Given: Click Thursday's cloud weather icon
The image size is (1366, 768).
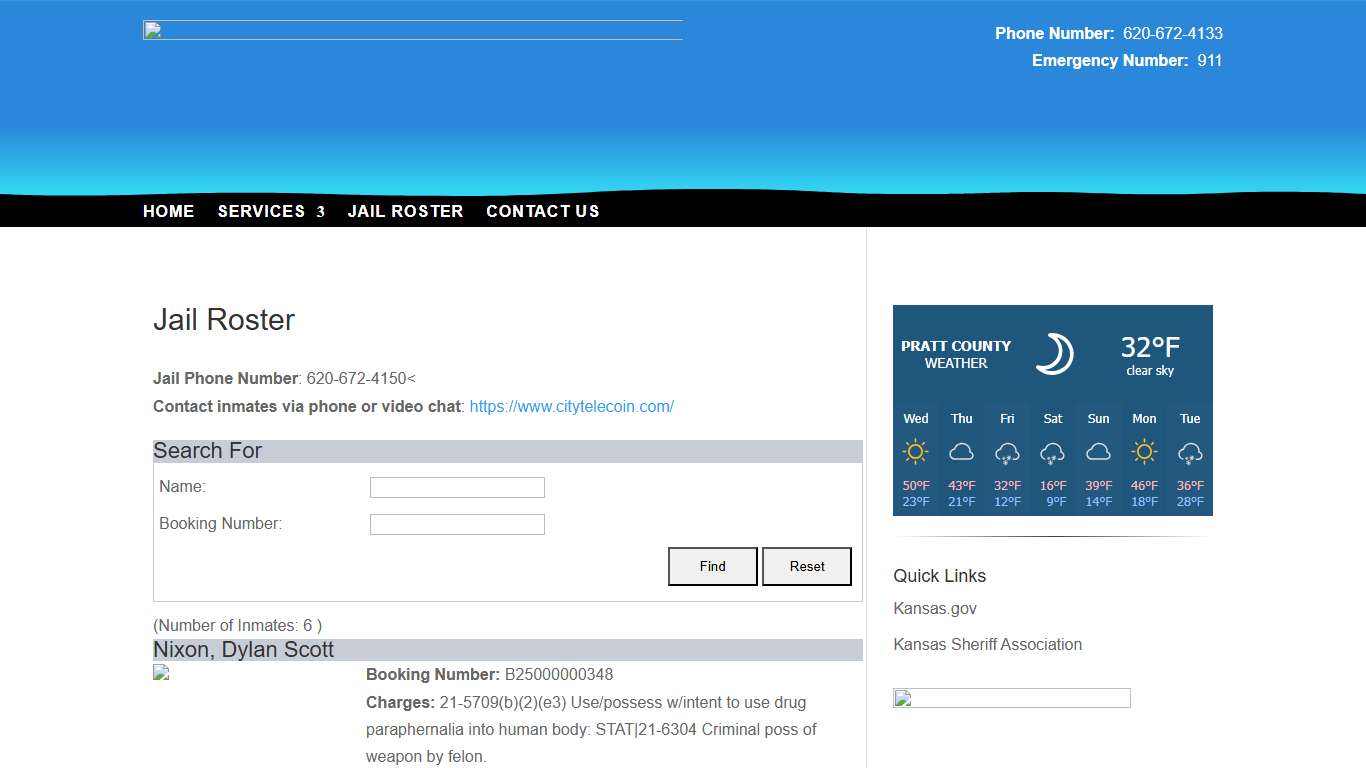Looking at the screenshot, I should pos(961,452).
